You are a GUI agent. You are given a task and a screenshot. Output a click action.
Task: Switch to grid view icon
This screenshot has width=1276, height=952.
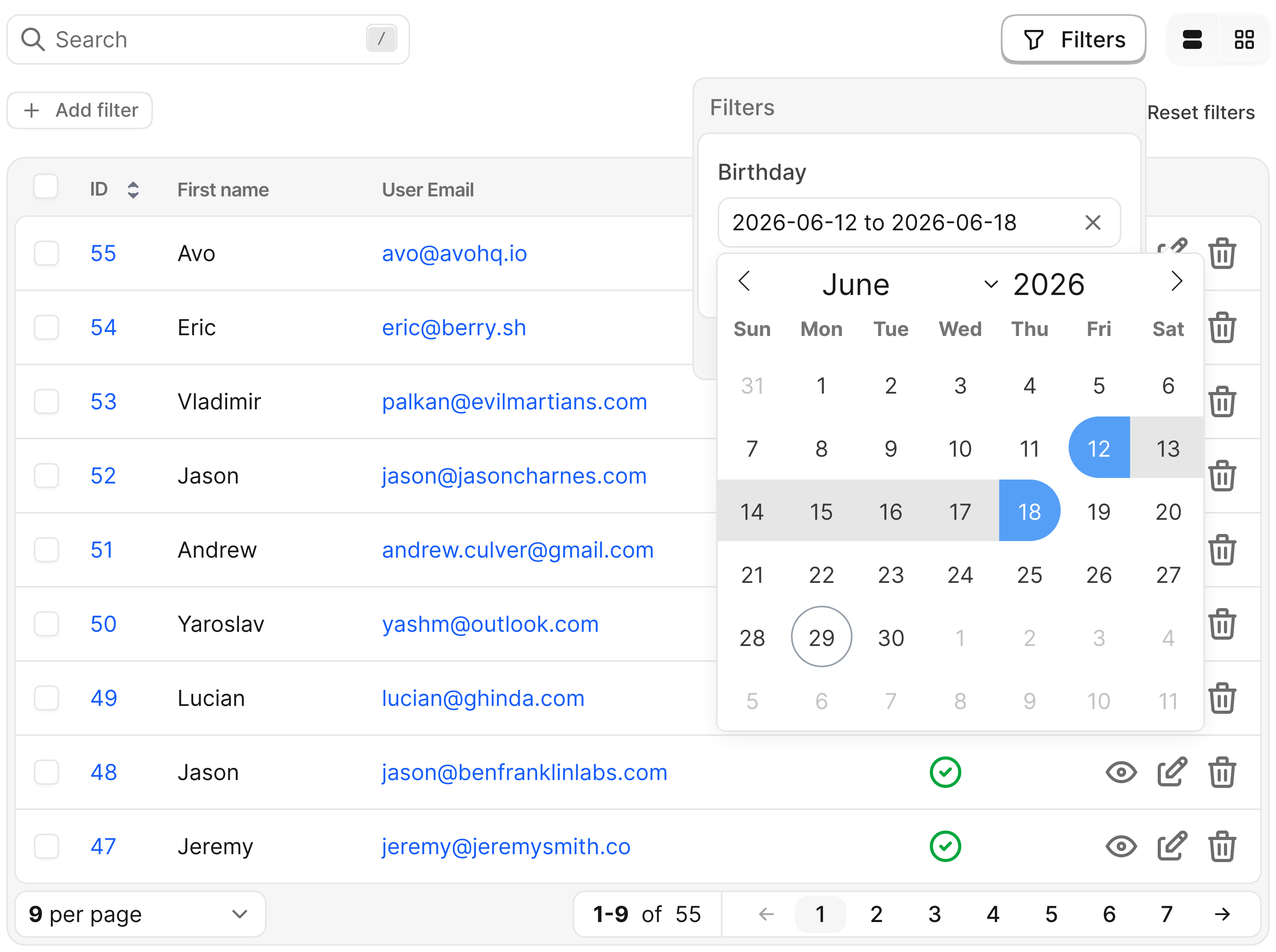1244,40
